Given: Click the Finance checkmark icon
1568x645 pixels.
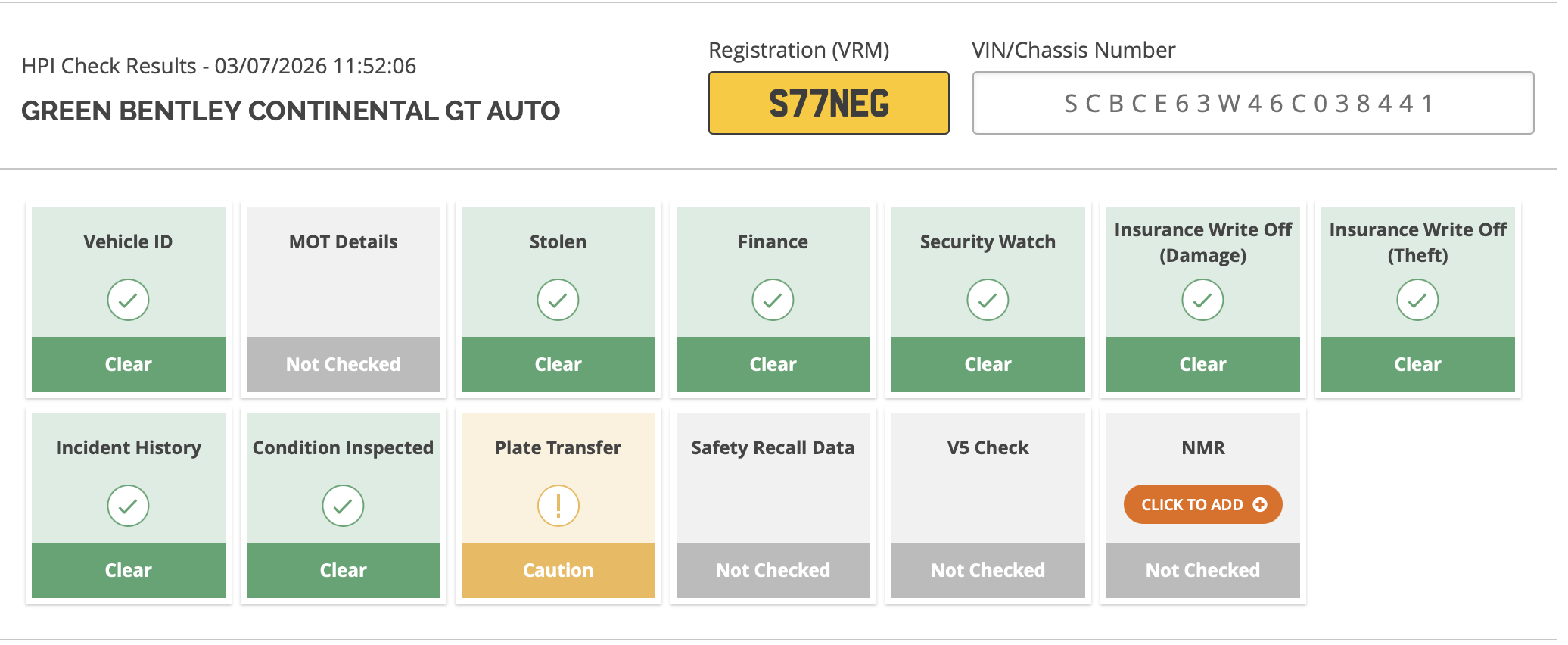Looking at the screenshot, I should click(773, 300).
